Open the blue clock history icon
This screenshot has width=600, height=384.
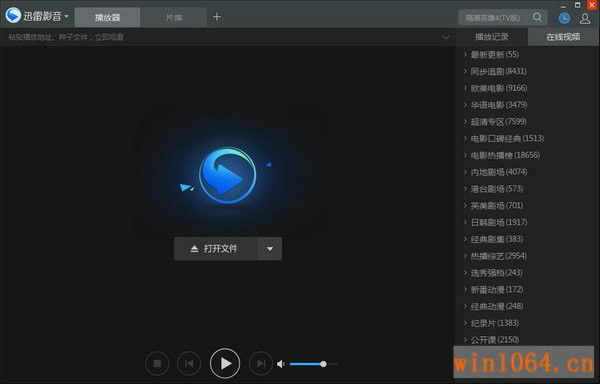pyautogui.click(x=564, y=18)
